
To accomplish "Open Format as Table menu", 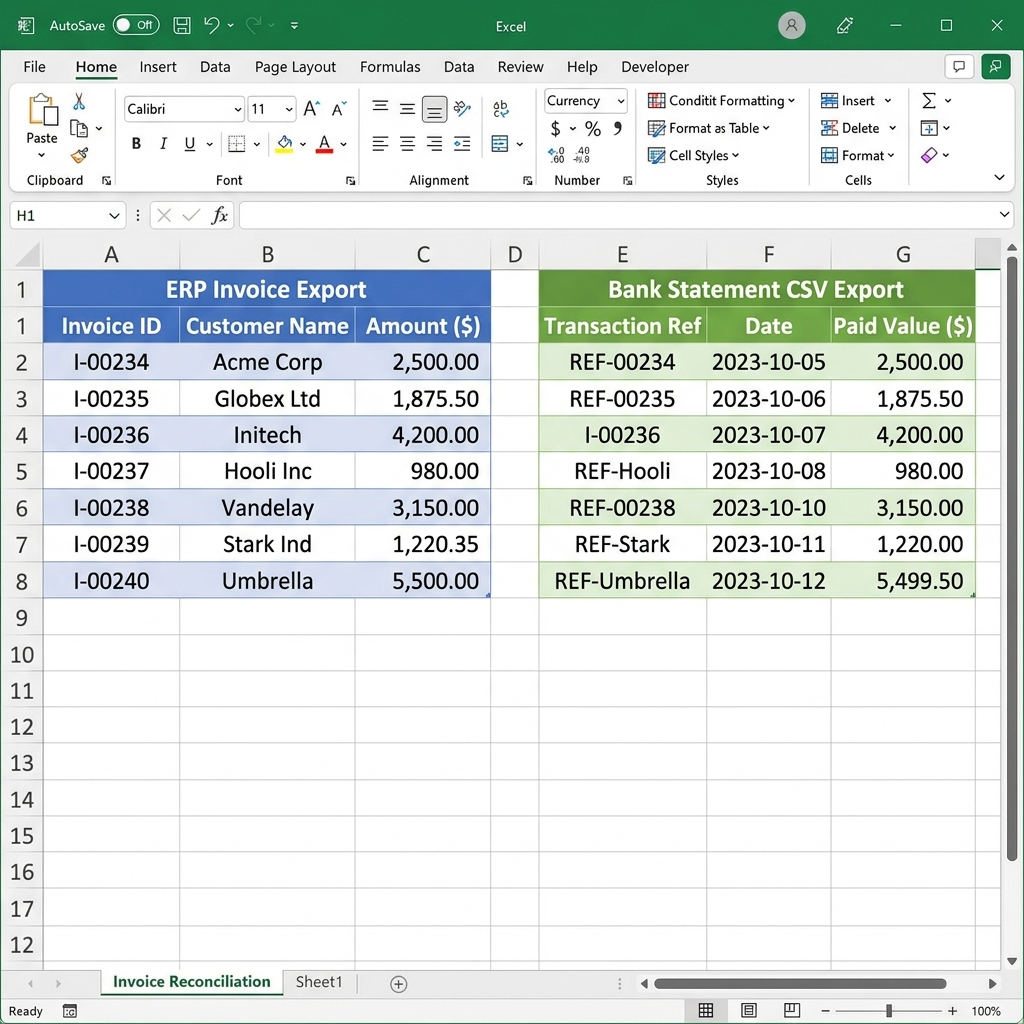I will click(x=709, y=128).
